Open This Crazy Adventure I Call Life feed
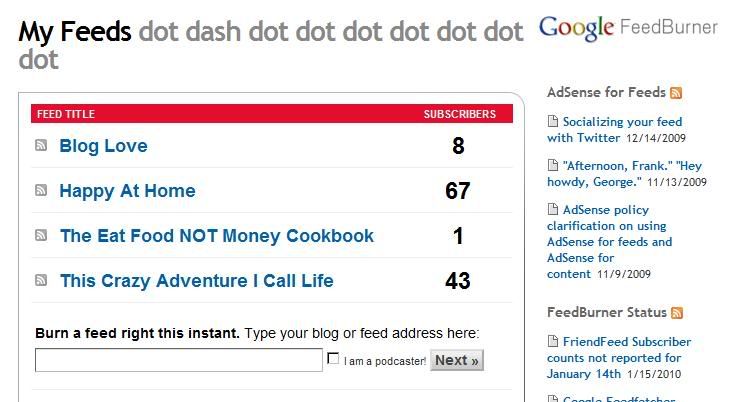Viewport: 731px width, 402px height. pos(197,281)
